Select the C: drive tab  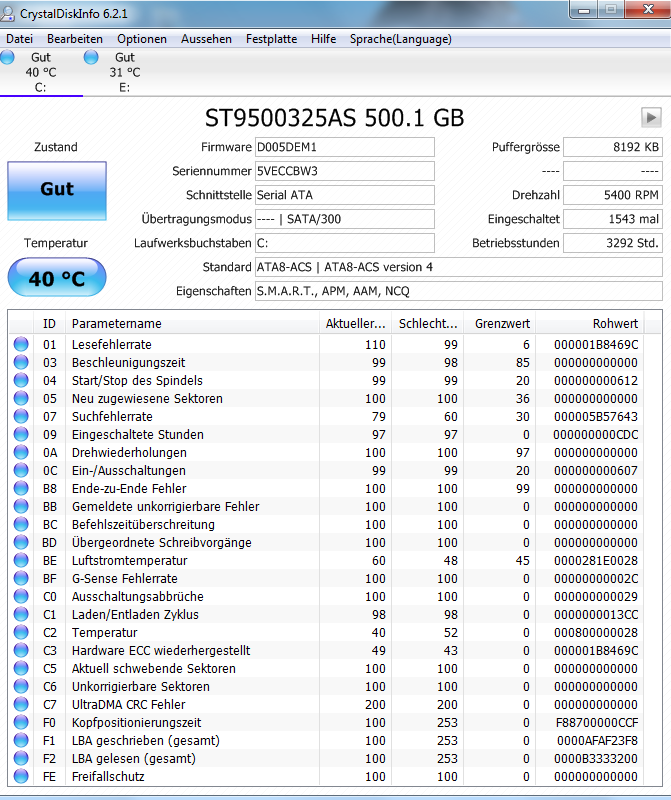pos(41,72)
